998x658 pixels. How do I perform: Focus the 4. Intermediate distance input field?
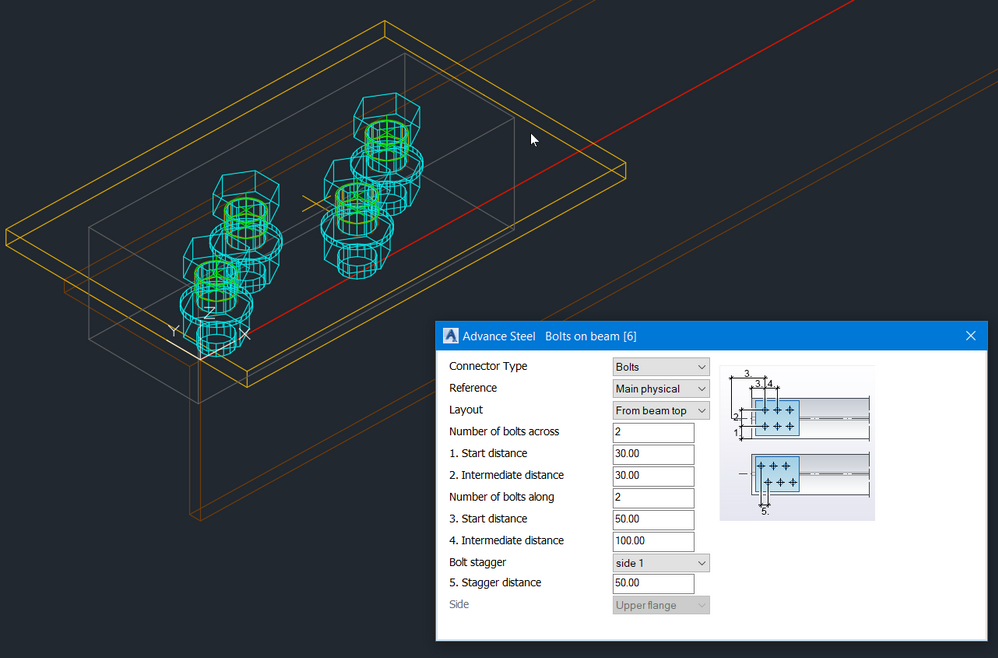click(x=653, y=541)
